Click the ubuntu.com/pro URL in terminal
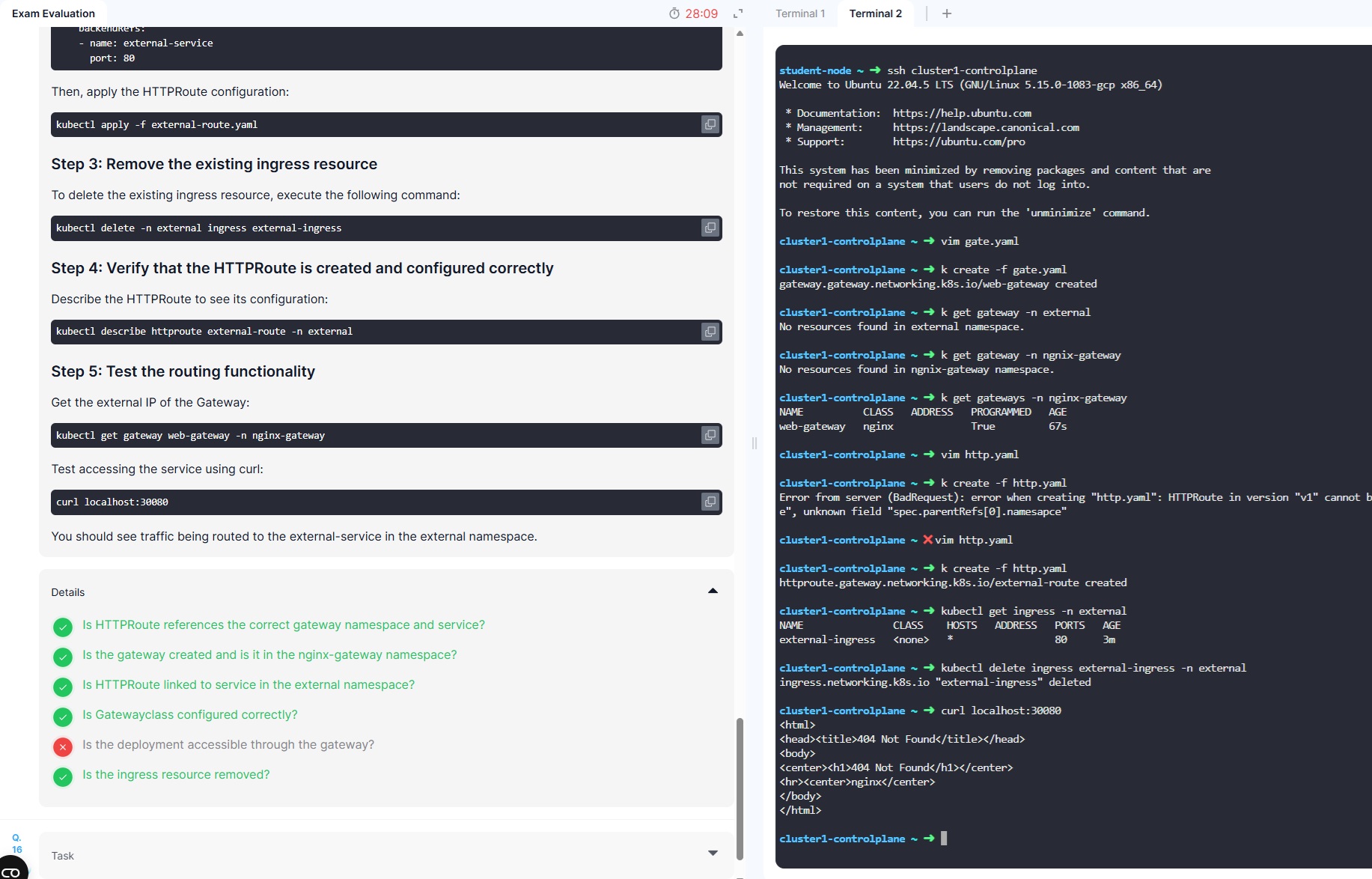Screen dimensions: 1372x879 point(959,142)
